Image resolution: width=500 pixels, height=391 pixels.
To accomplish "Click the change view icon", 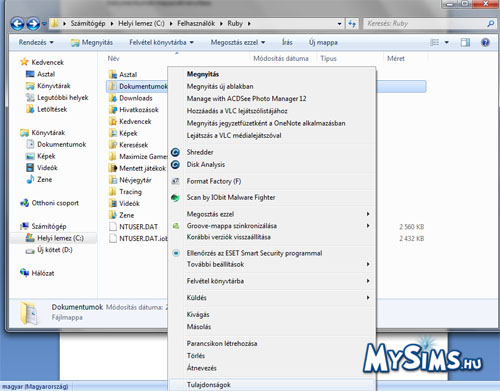I will point(434,42).
